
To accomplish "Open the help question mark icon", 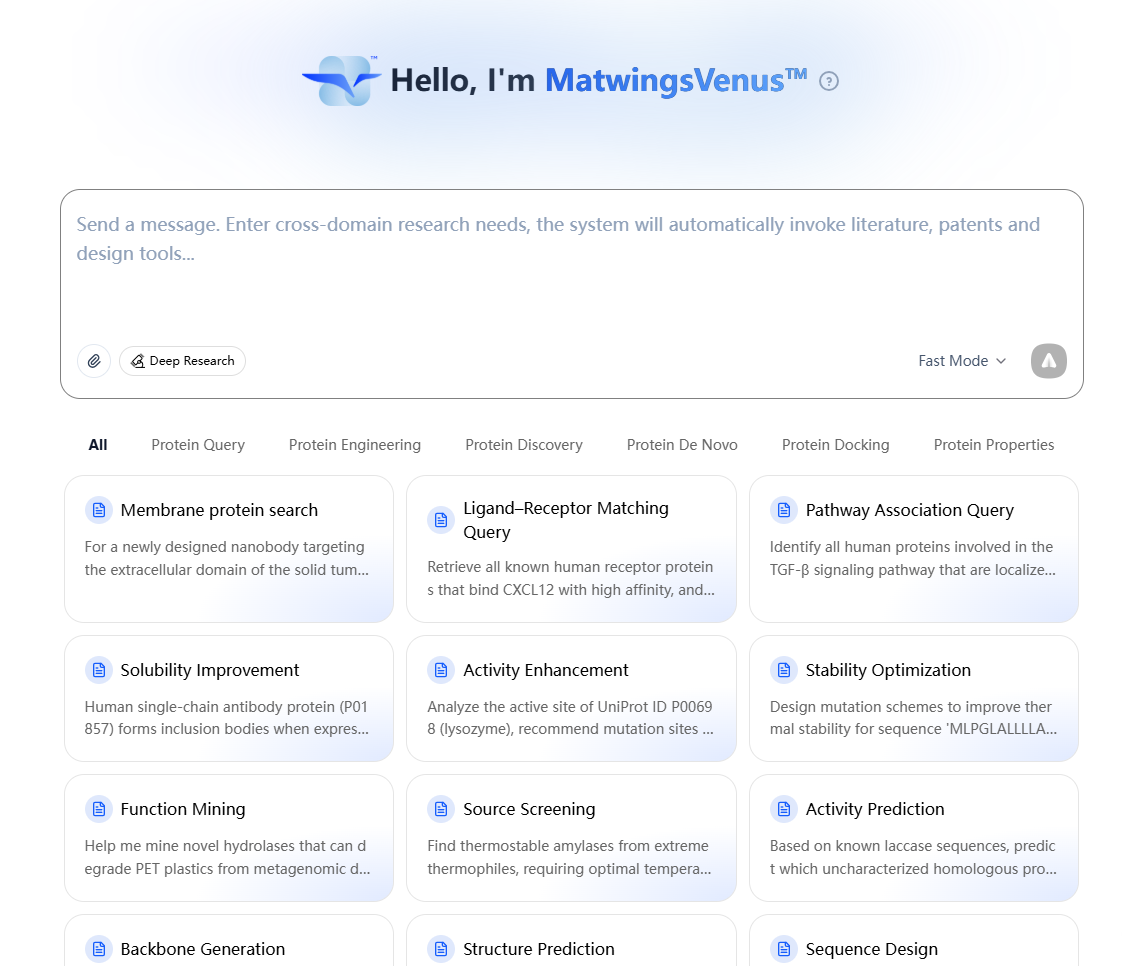I will coord(829,82).
